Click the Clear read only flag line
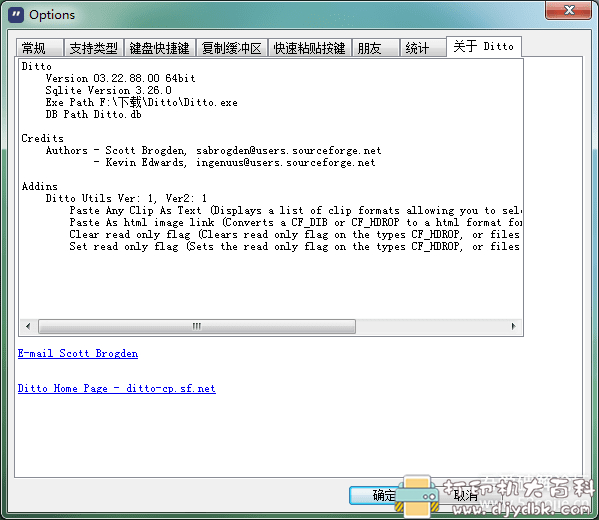 click(x=295, y=235)
